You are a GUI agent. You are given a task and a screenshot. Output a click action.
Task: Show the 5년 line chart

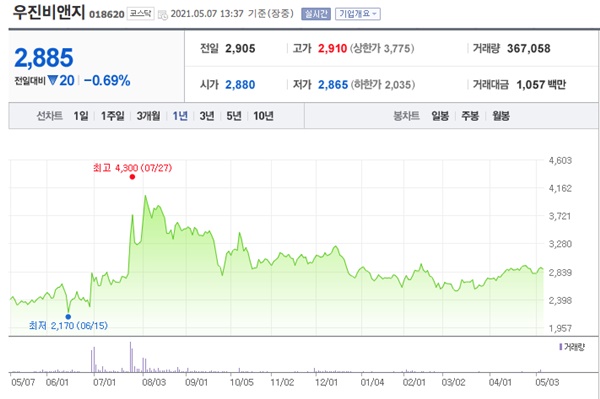pyautogui.click(x=234, y=116)
